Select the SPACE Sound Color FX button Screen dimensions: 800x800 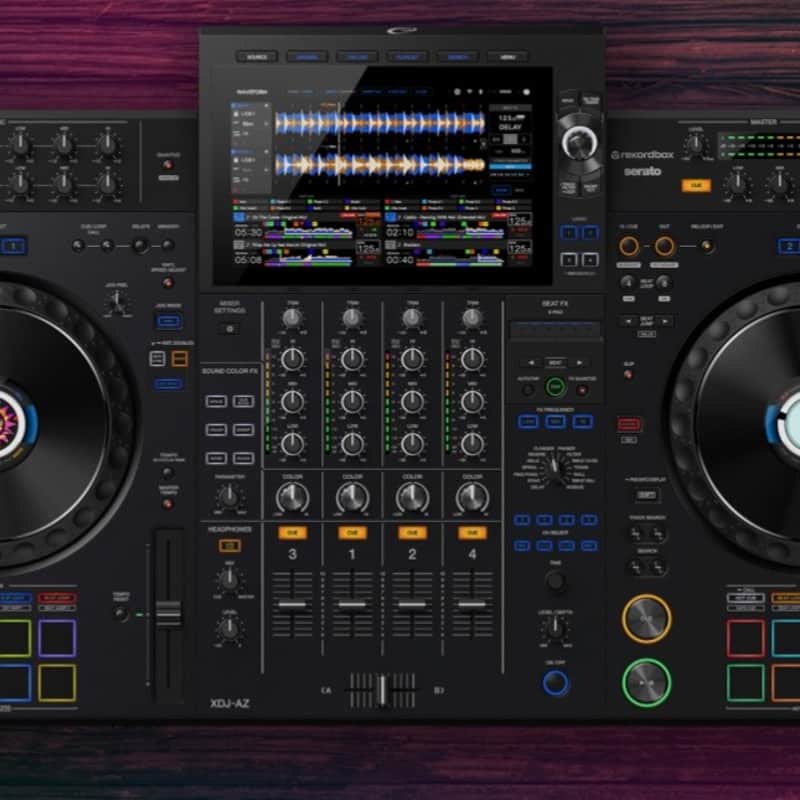pyautogui.click(x=216, y=400)
